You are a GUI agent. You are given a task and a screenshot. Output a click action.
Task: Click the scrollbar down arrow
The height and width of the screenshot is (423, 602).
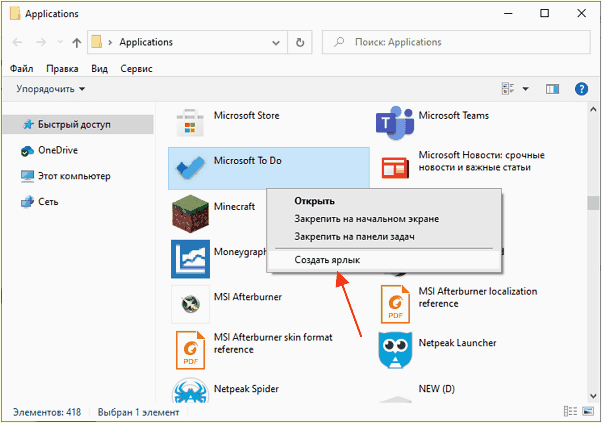[x=593, y=396]
